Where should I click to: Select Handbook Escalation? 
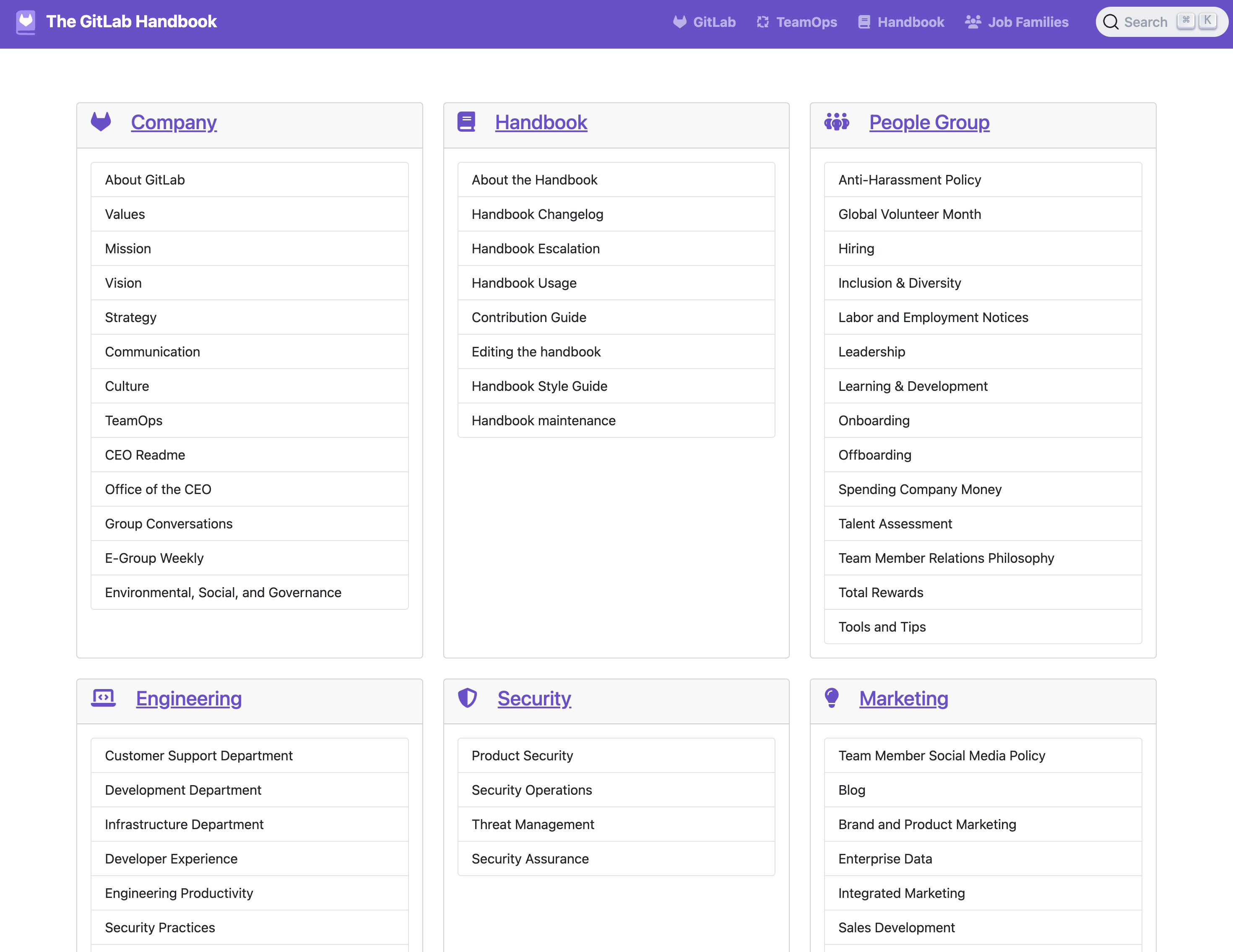point(616,248)
